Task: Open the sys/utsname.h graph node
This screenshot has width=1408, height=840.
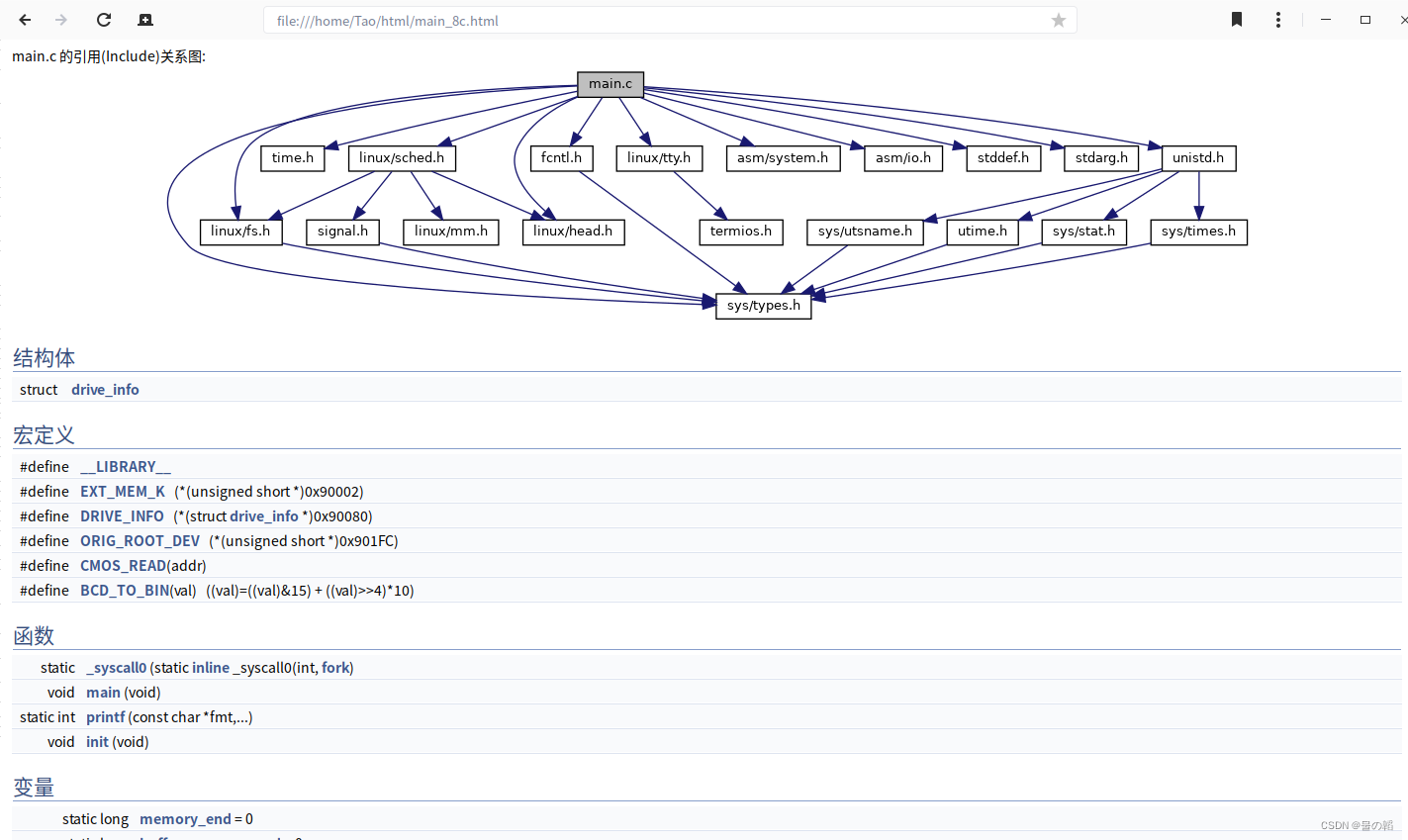Action: coord(865,232)
